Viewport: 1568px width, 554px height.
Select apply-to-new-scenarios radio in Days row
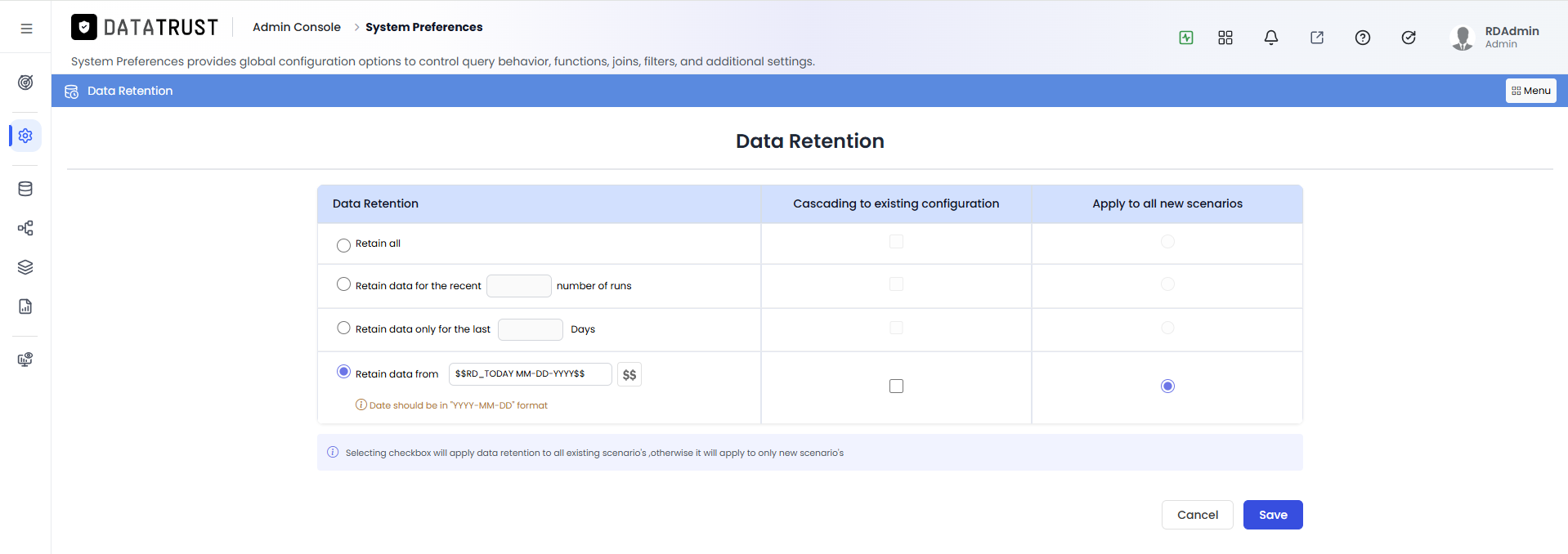click(x=1167, y=328)
